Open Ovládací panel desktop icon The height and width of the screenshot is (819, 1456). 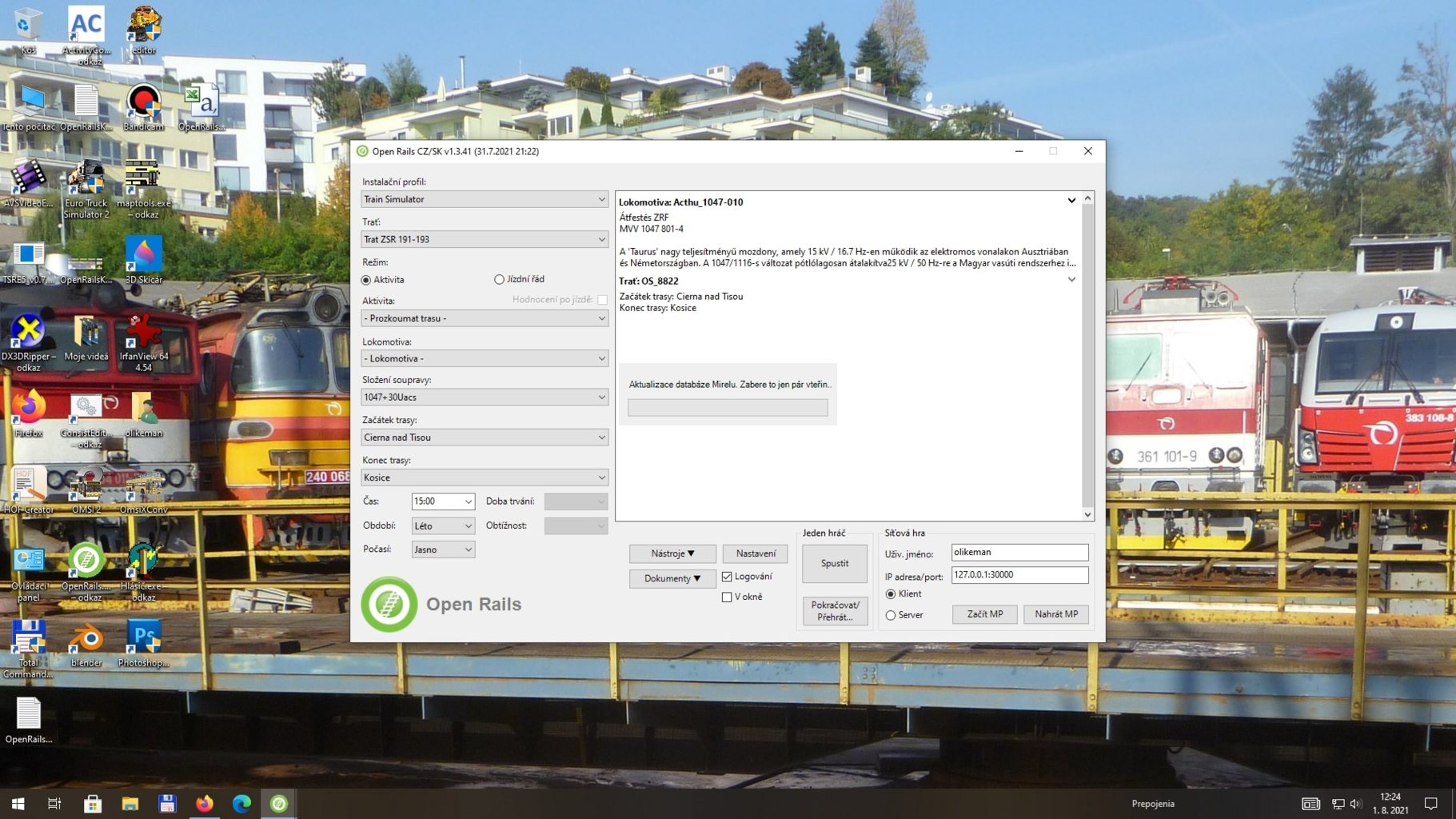[x=29, y=572]
